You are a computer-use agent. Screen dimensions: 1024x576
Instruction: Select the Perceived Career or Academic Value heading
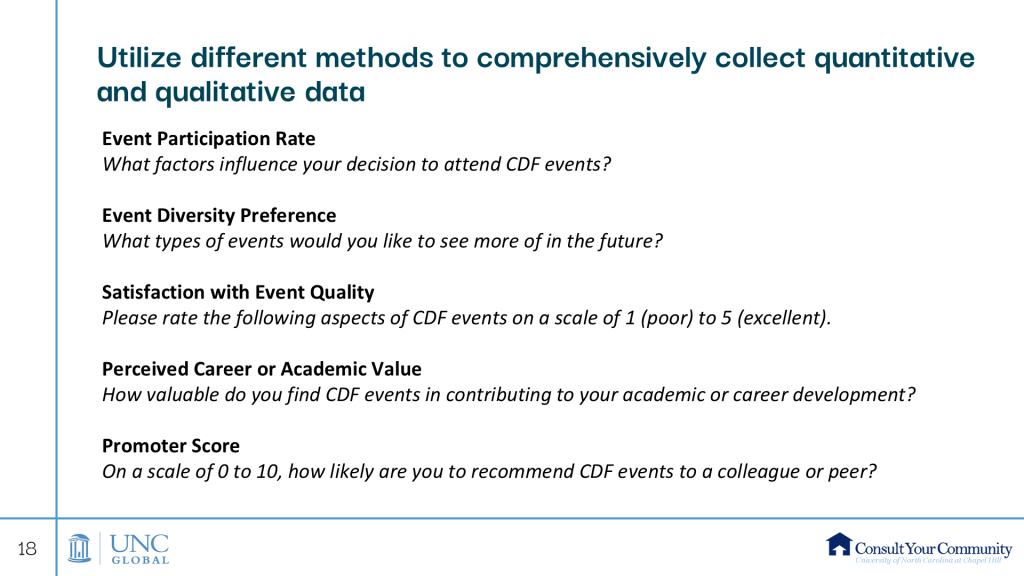pyautogui.click(x=262, y=369)
